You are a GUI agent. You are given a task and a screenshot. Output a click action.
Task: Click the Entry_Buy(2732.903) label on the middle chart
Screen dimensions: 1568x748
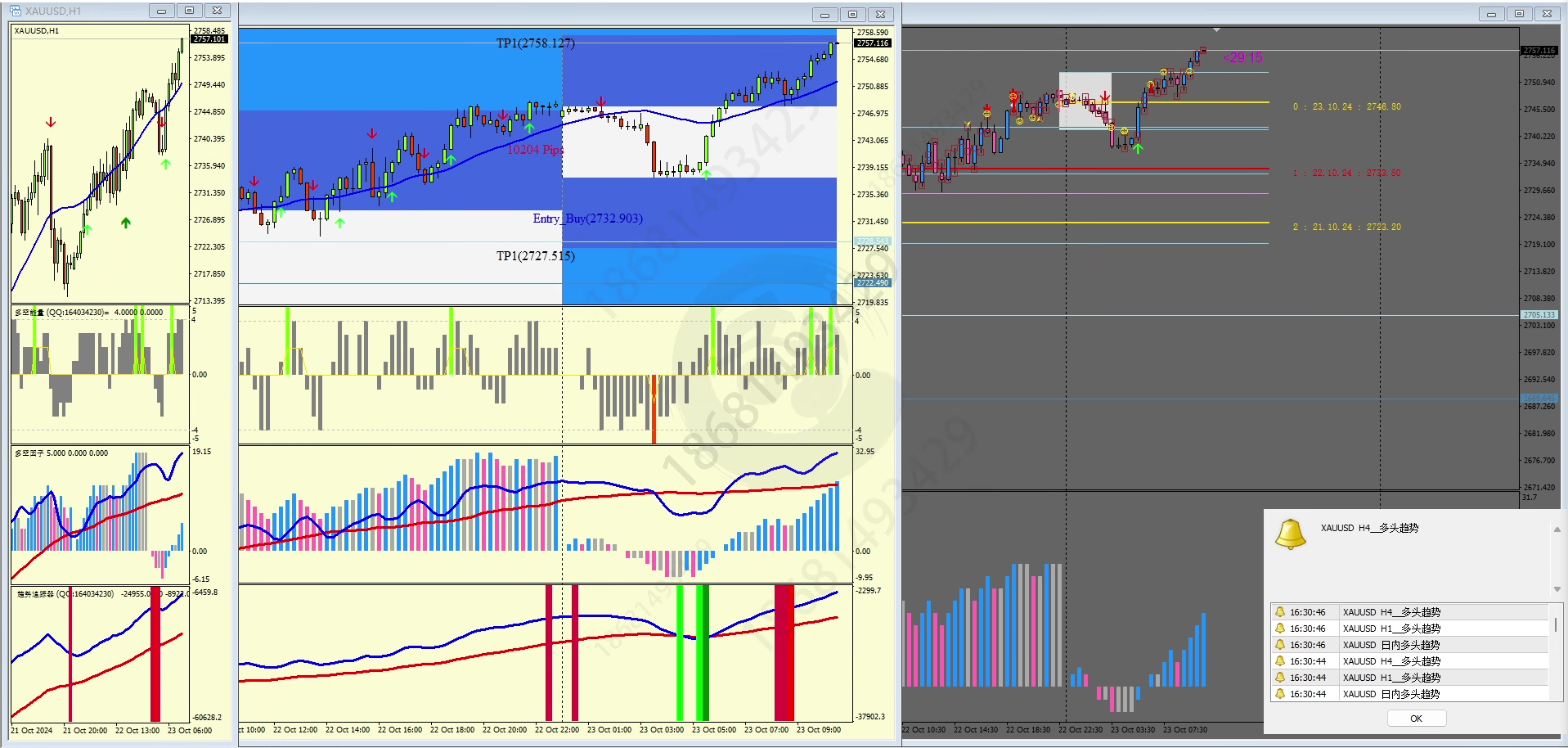point(587,219)
